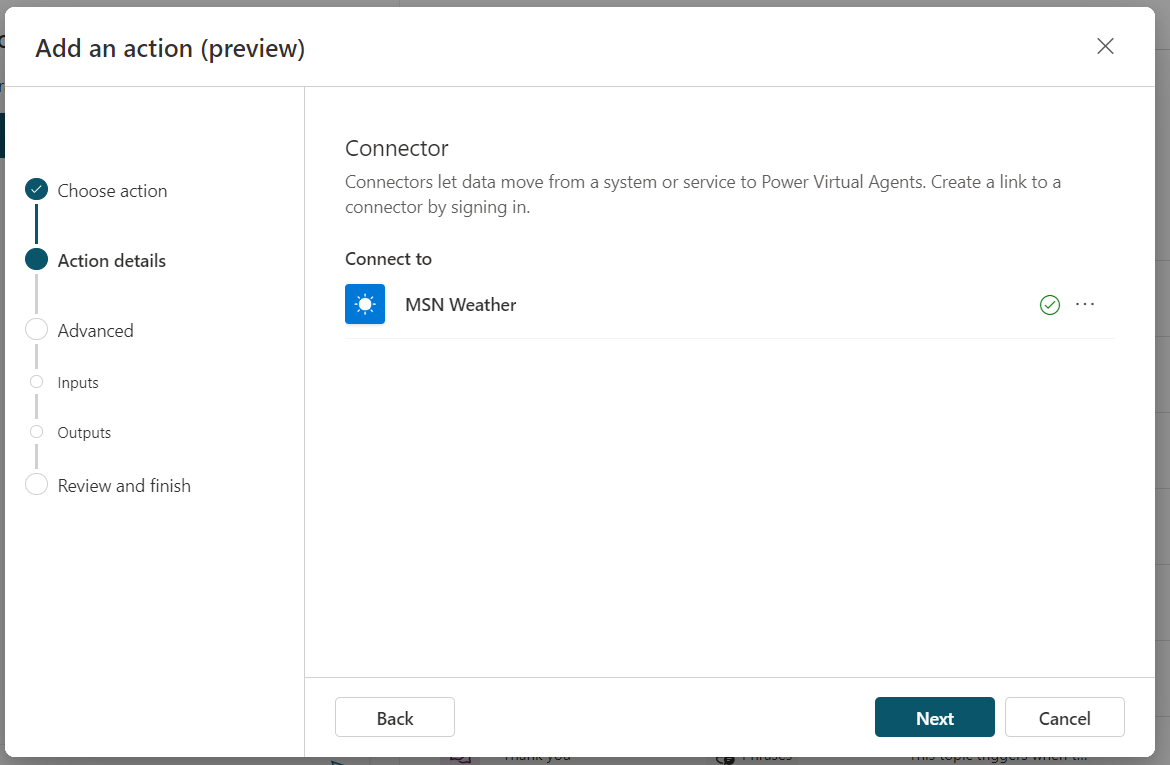
Task: Click the Connect to label
Action: [388, 259]
